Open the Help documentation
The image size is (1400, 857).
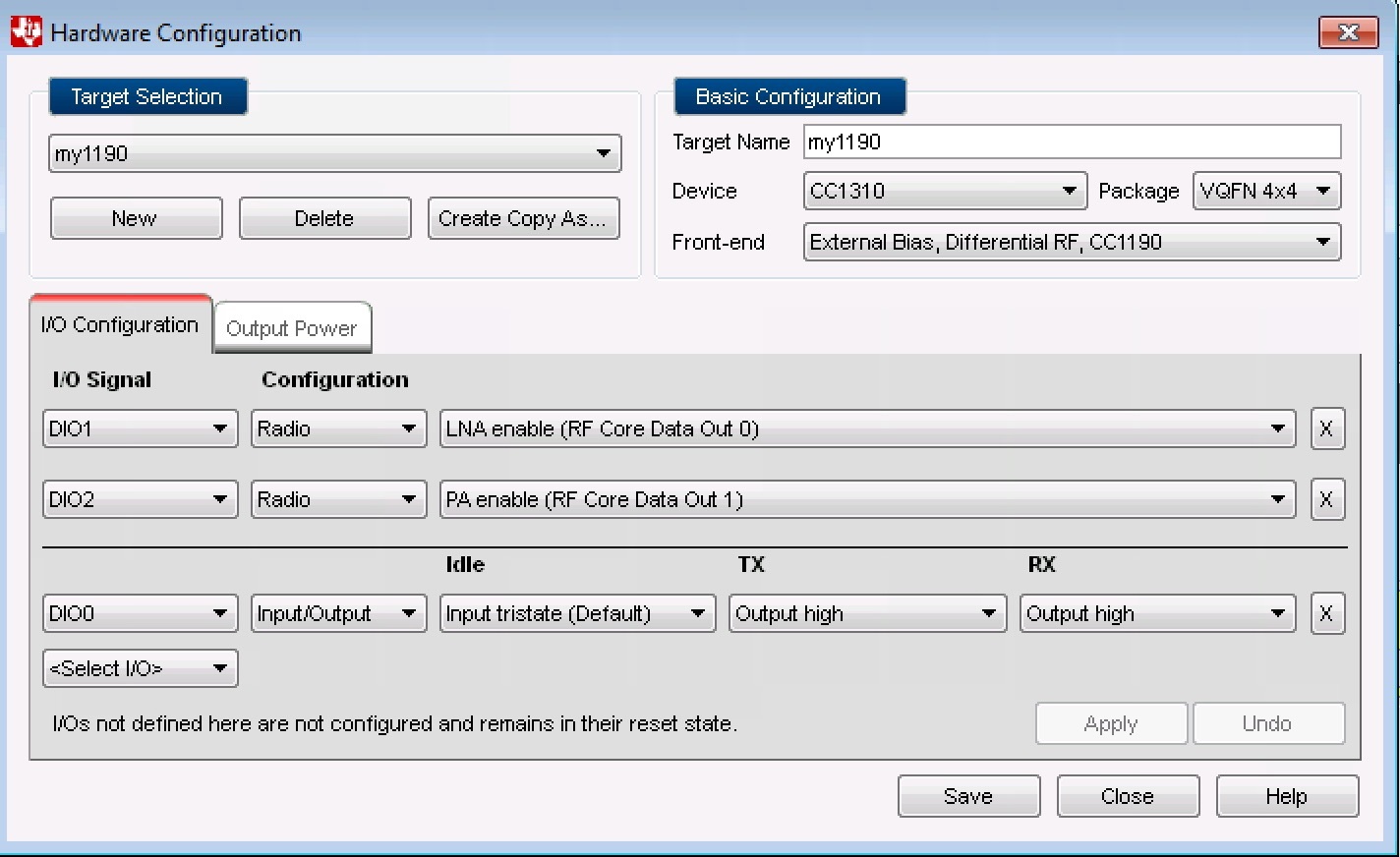pyautogui.click(x=1286, y=796)
